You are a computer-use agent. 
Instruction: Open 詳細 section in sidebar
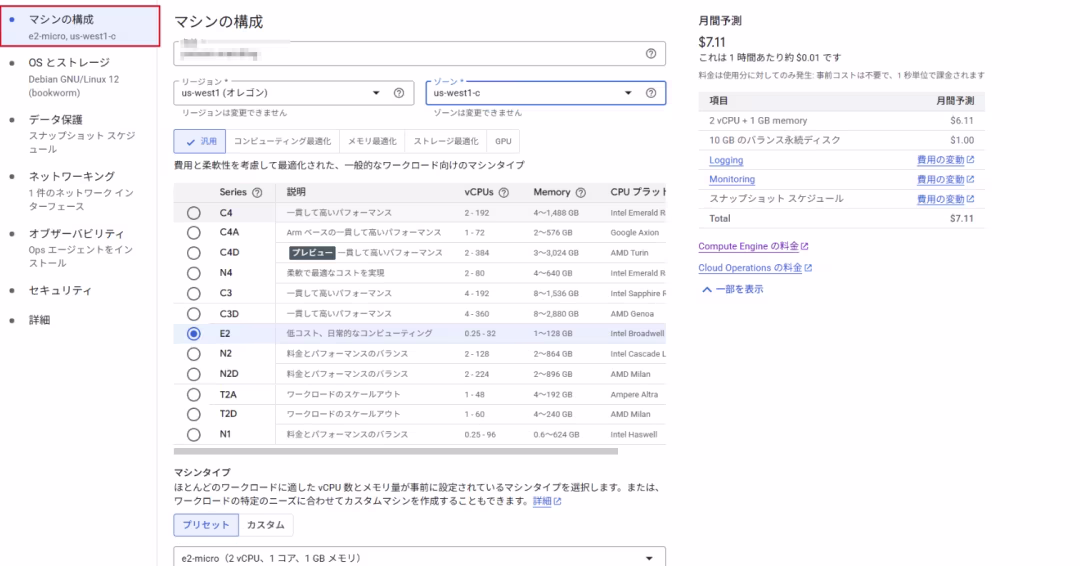tap(39, 320)
